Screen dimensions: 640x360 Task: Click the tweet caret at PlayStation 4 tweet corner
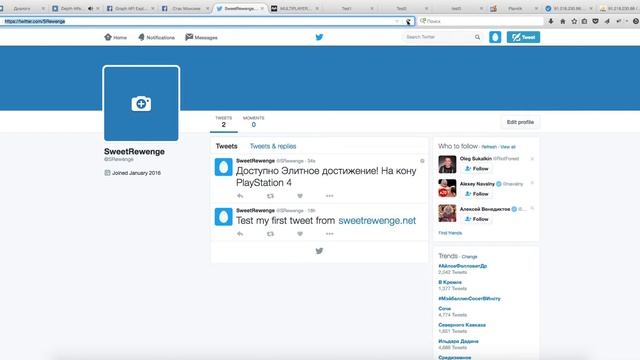(422, 161)
